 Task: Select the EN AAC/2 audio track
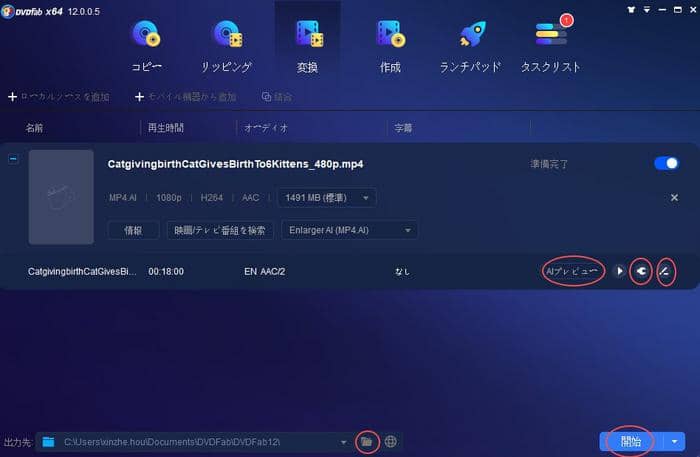(265, 271)
